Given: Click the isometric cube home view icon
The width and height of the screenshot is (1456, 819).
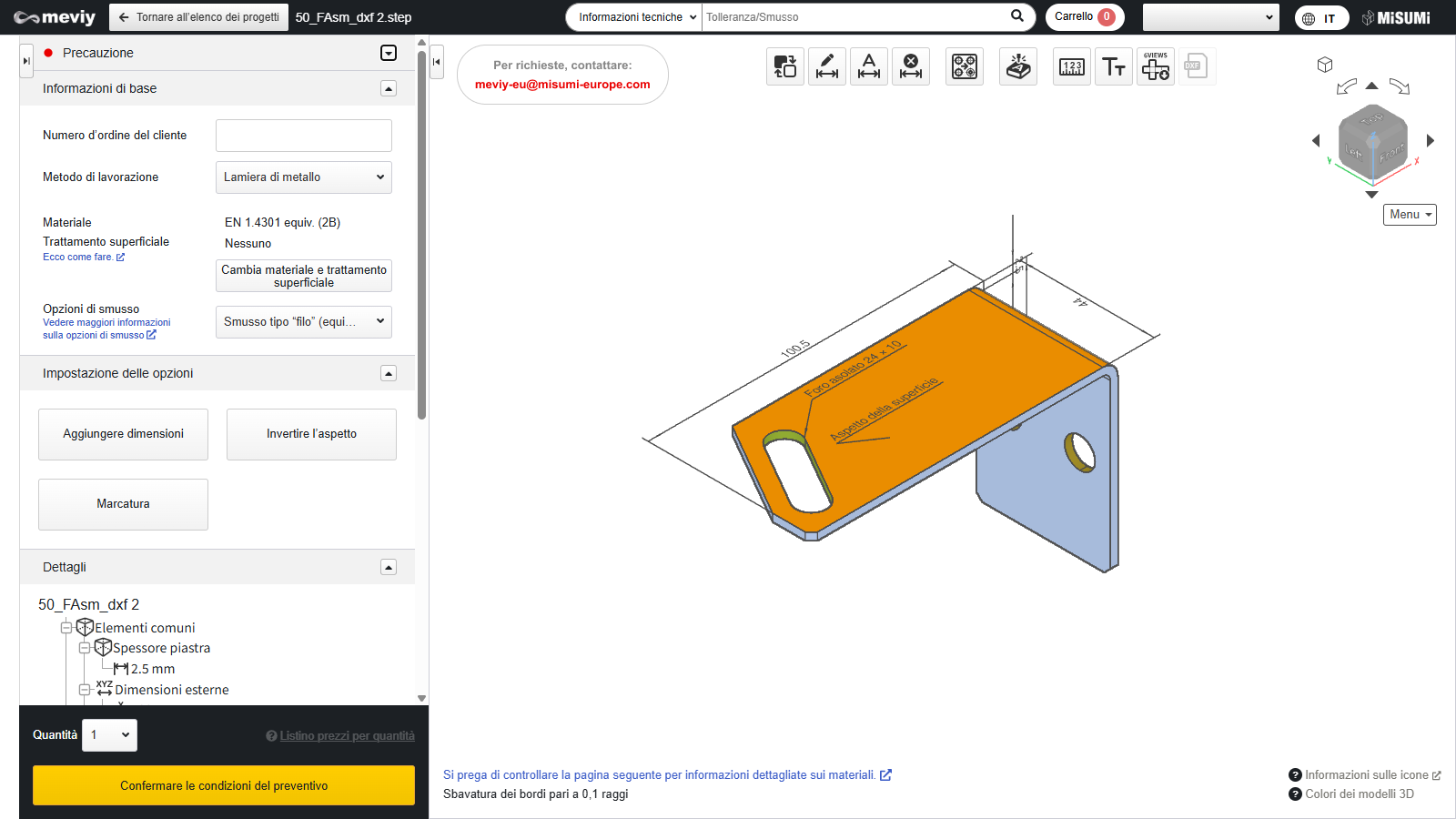Looking at the screenshot, I should 1325,65.
